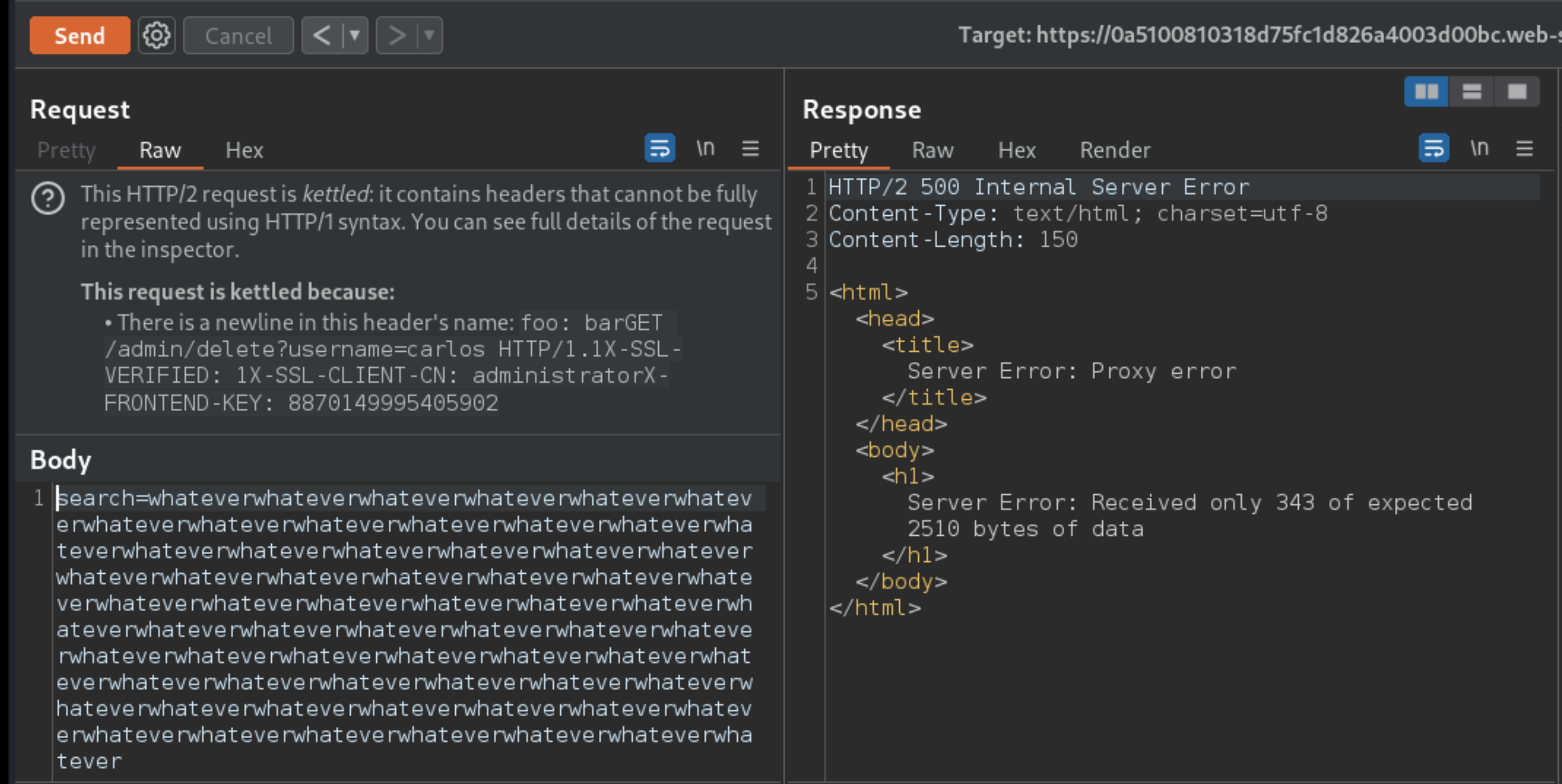Click the 'This request is kettled because:' heading

[x=238, y=292]
